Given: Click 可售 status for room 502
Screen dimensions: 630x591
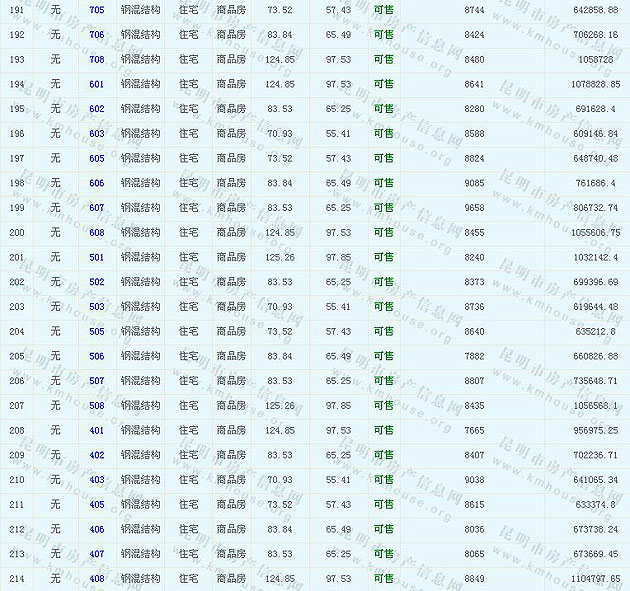Looking at the screenshot, I should coord(383,282).
